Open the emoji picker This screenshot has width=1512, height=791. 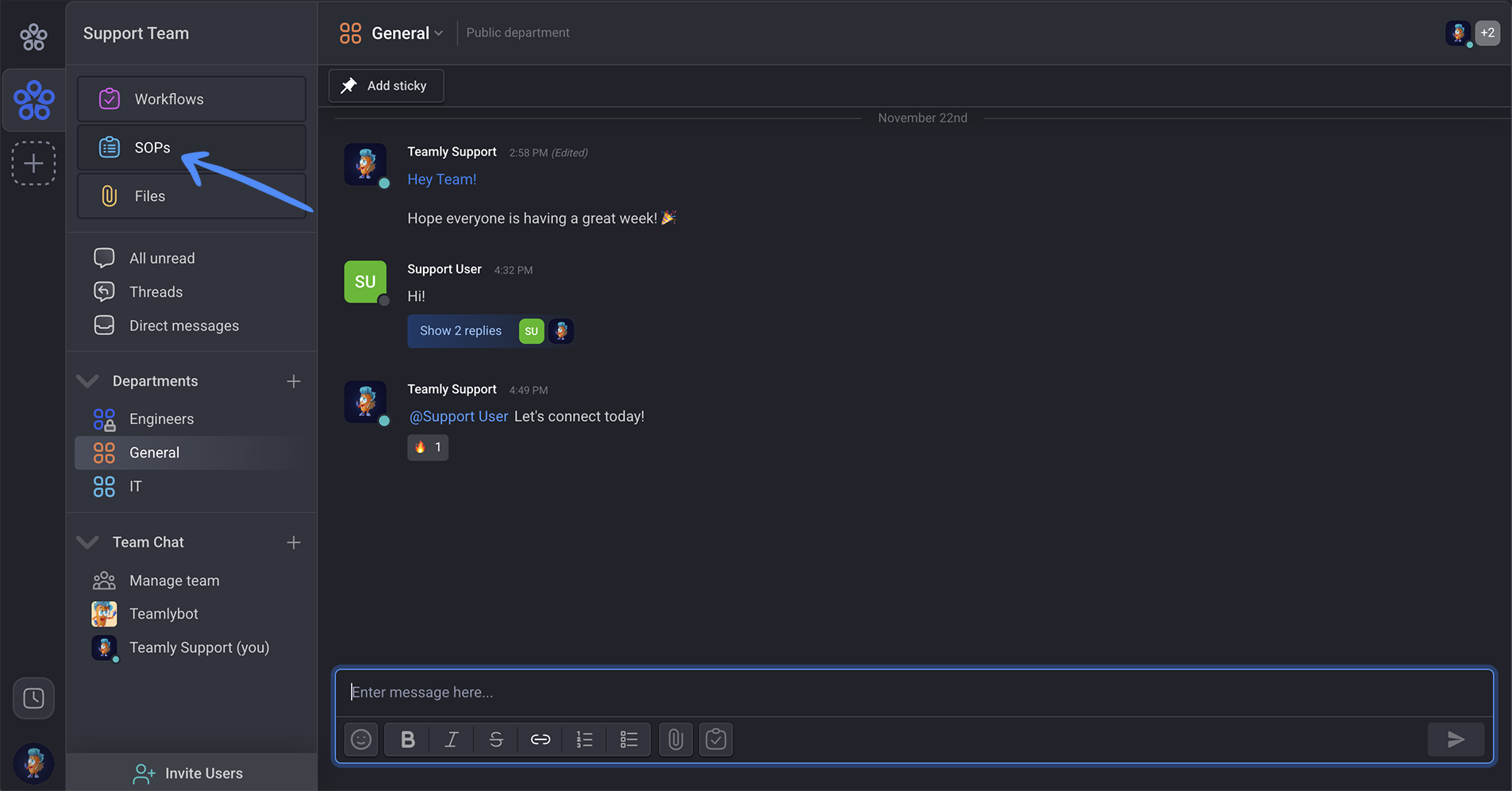[361, 739]
